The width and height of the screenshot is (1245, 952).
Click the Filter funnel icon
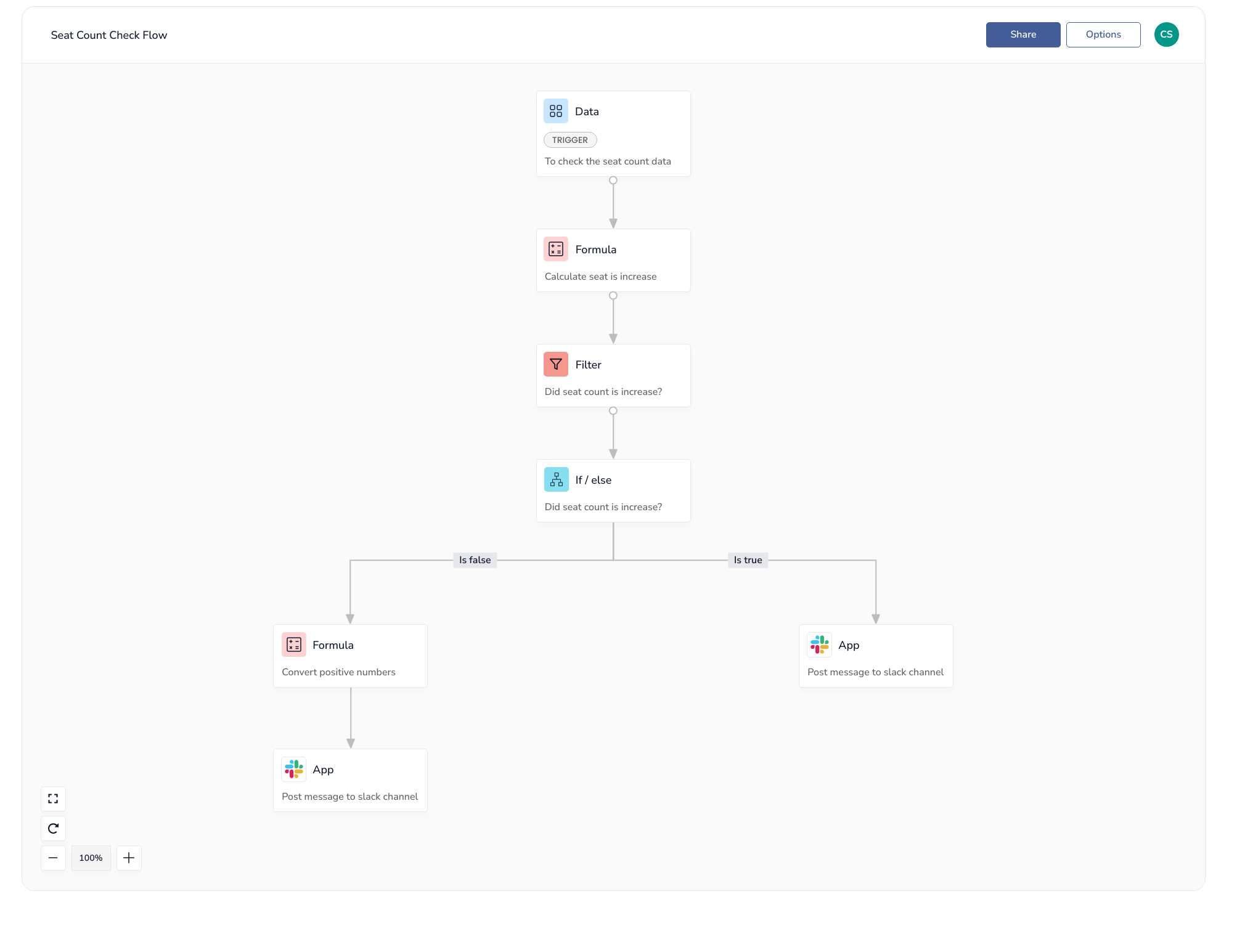[555, 364]
